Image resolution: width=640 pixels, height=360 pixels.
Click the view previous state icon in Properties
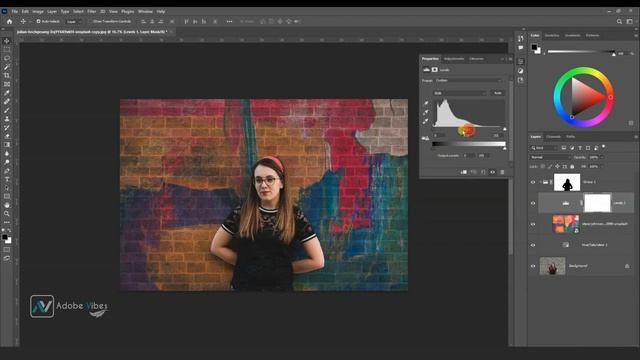[473, 172]
